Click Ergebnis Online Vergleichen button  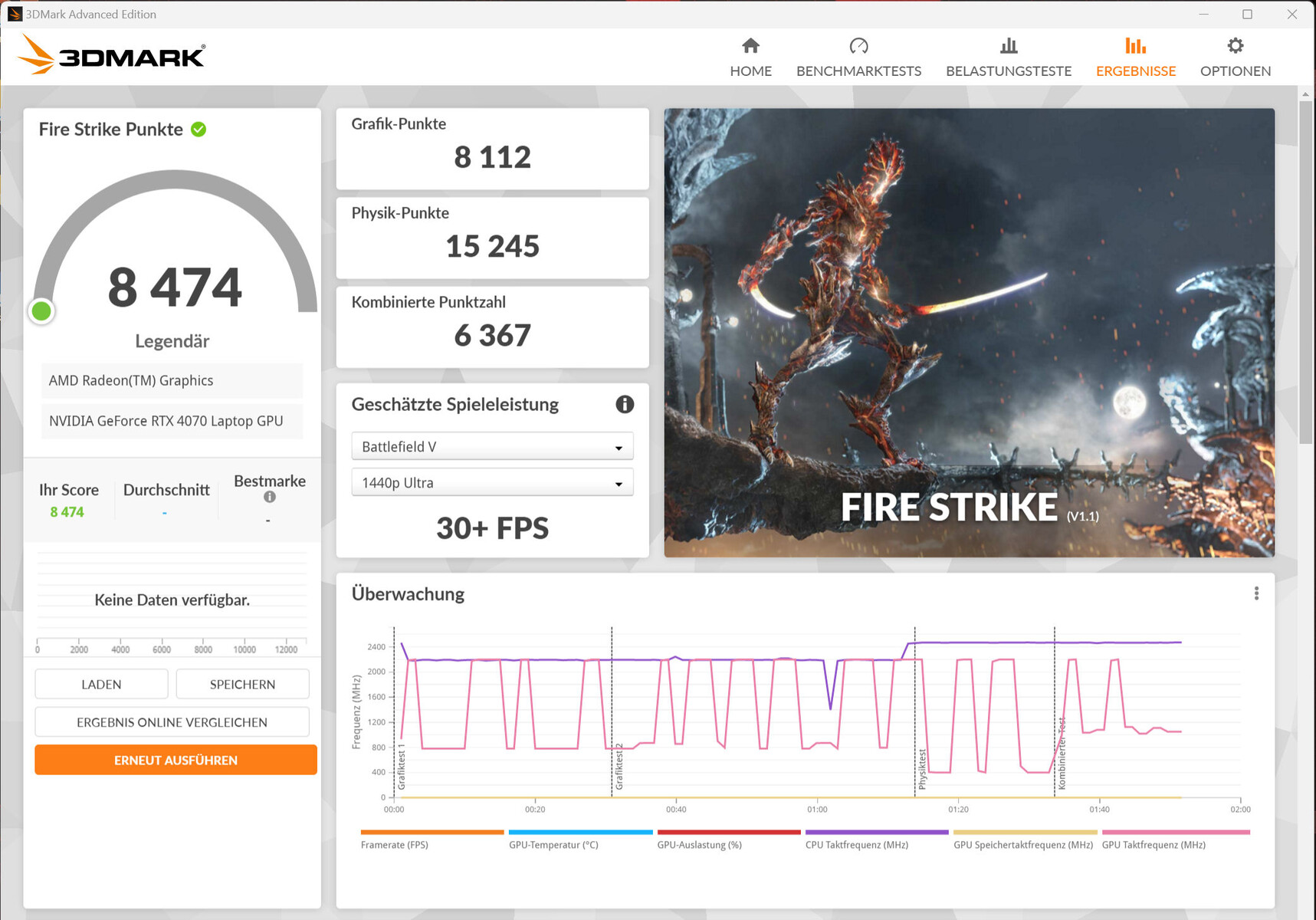coord(172,722)
